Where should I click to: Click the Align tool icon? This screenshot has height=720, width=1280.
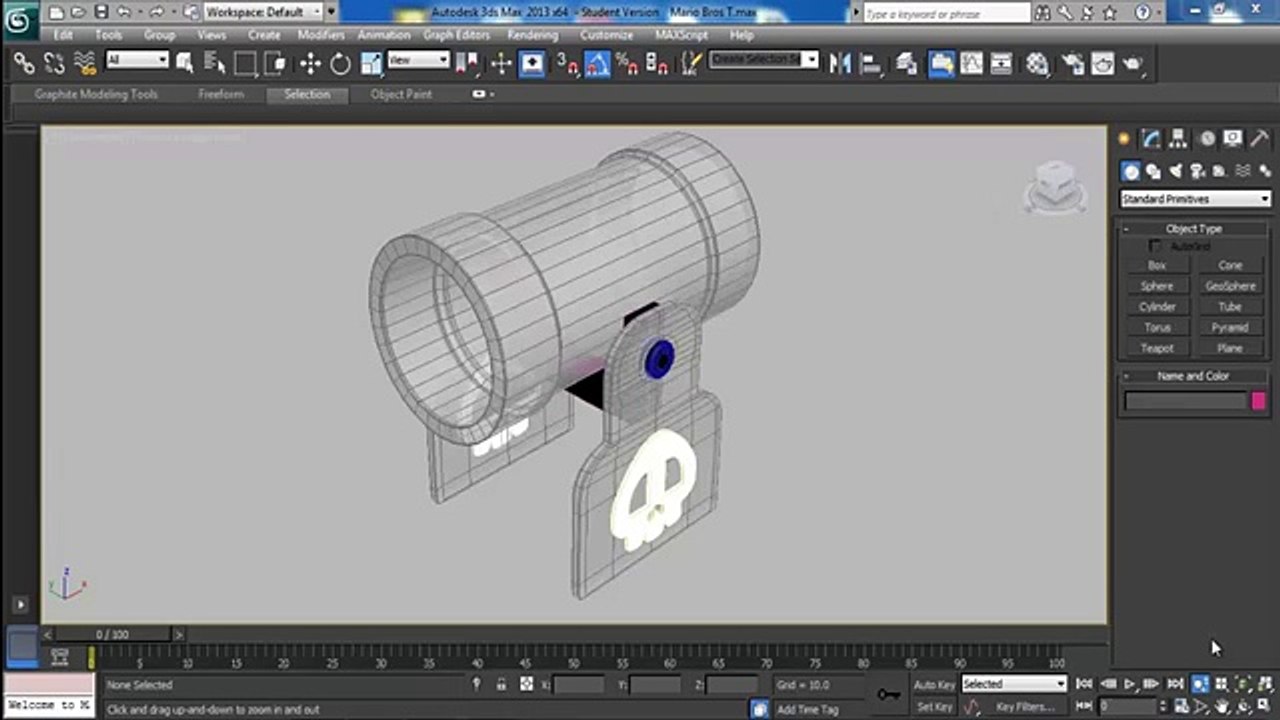[871, 64]
